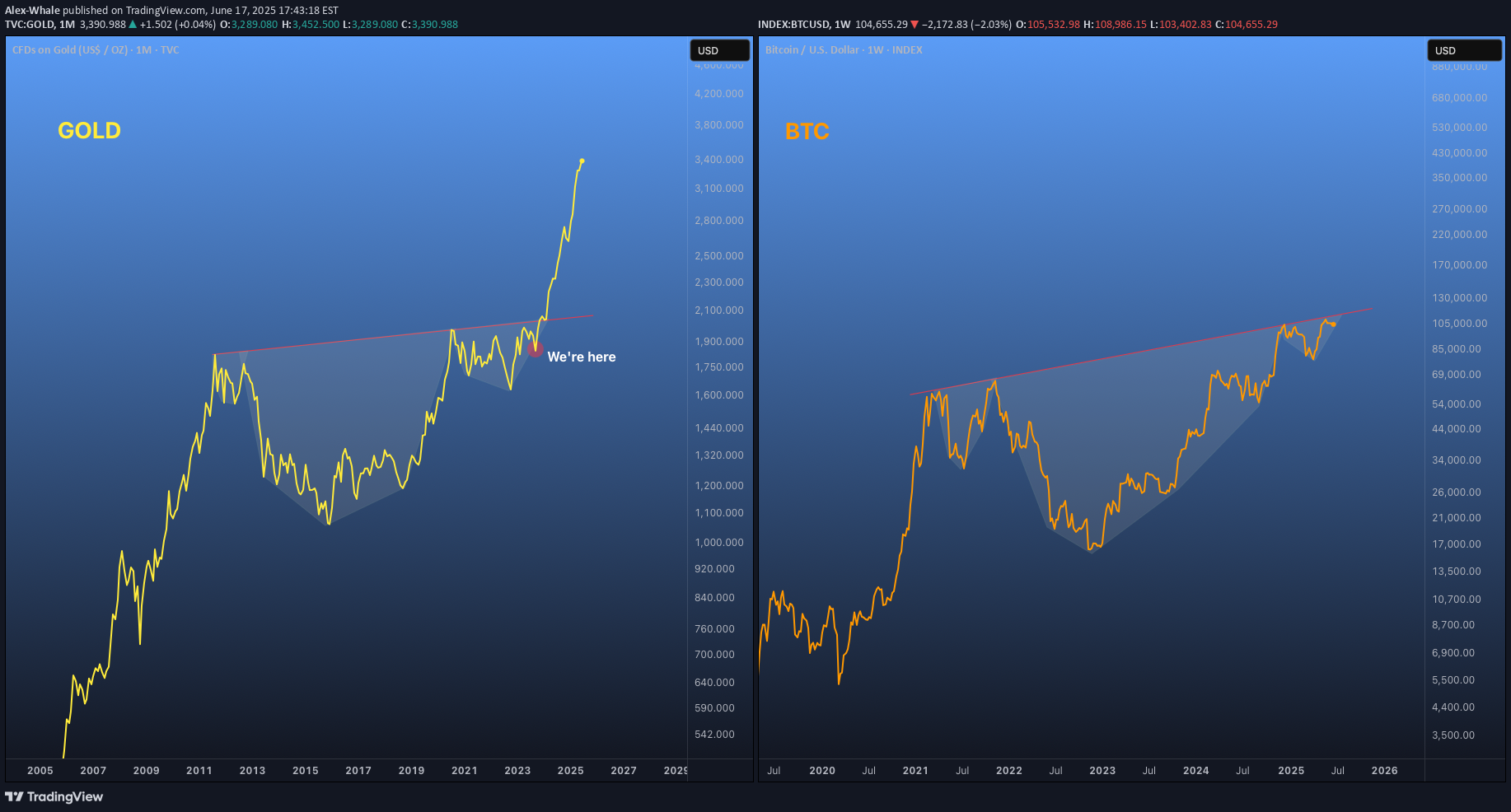The image size is (1511, 812).
Task: Click BTC low value L:103,402.83
Action: (x=1181, y=25)
